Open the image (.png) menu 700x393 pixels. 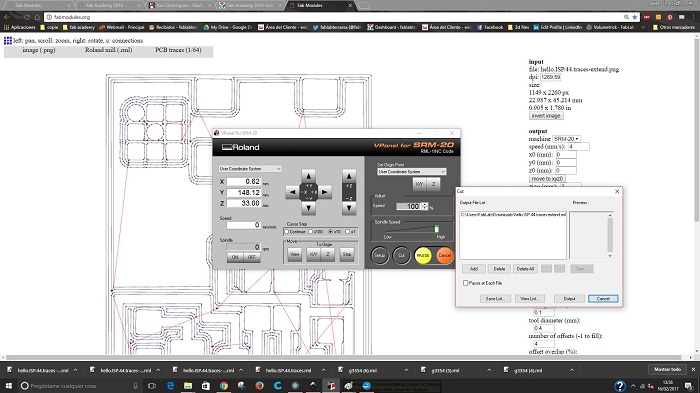pos(39,50)
